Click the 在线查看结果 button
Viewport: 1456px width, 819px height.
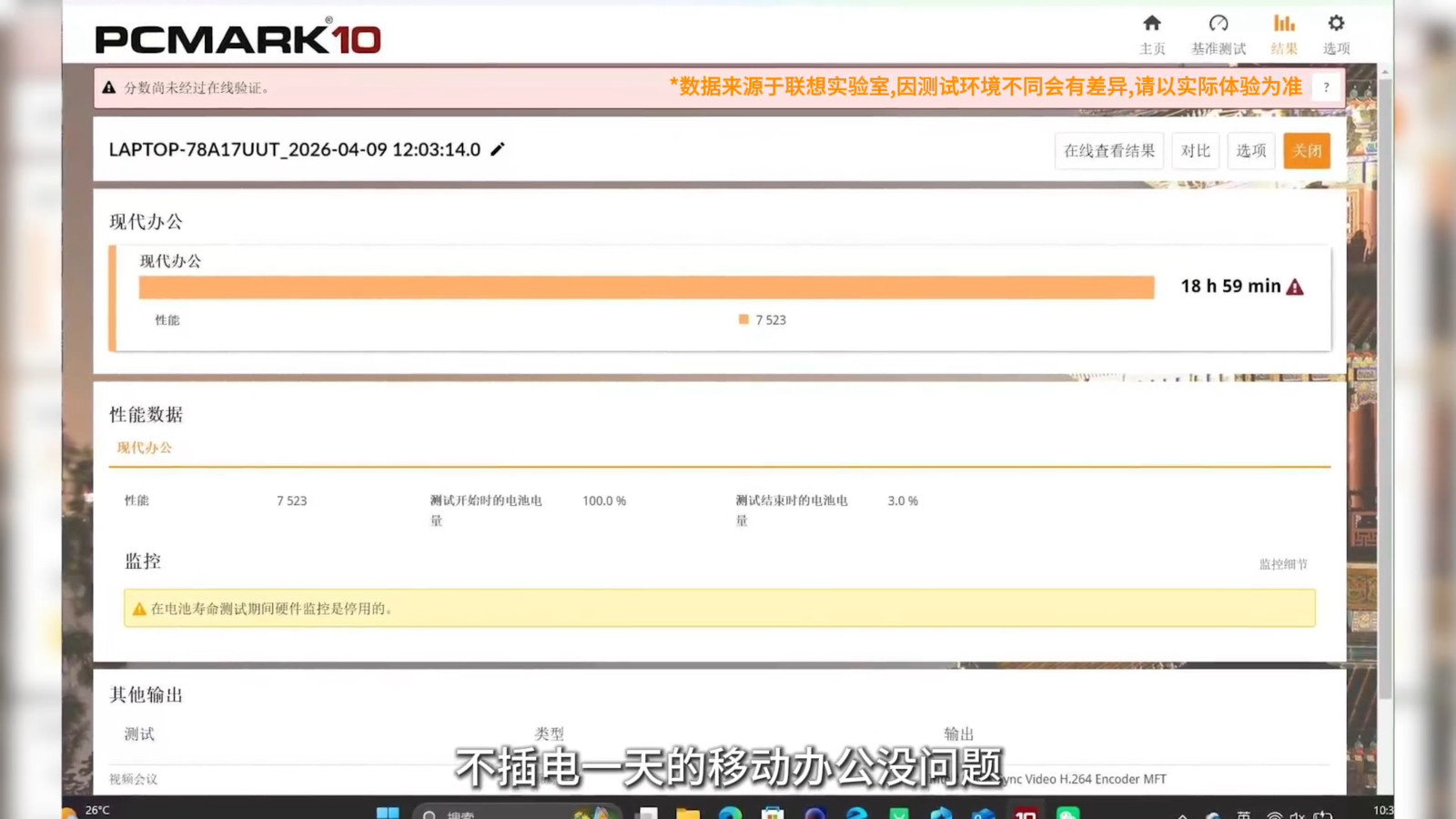1109,151
